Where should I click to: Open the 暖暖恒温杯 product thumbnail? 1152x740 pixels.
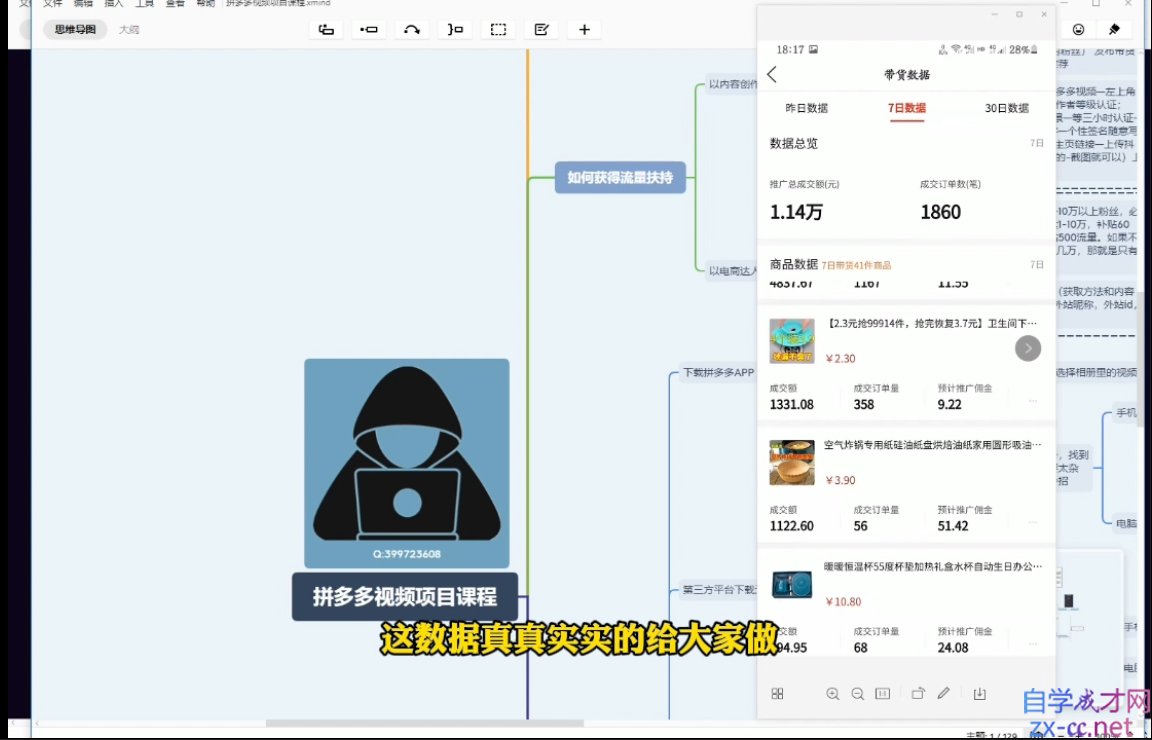pyautogui.click(x=792, y=584)
